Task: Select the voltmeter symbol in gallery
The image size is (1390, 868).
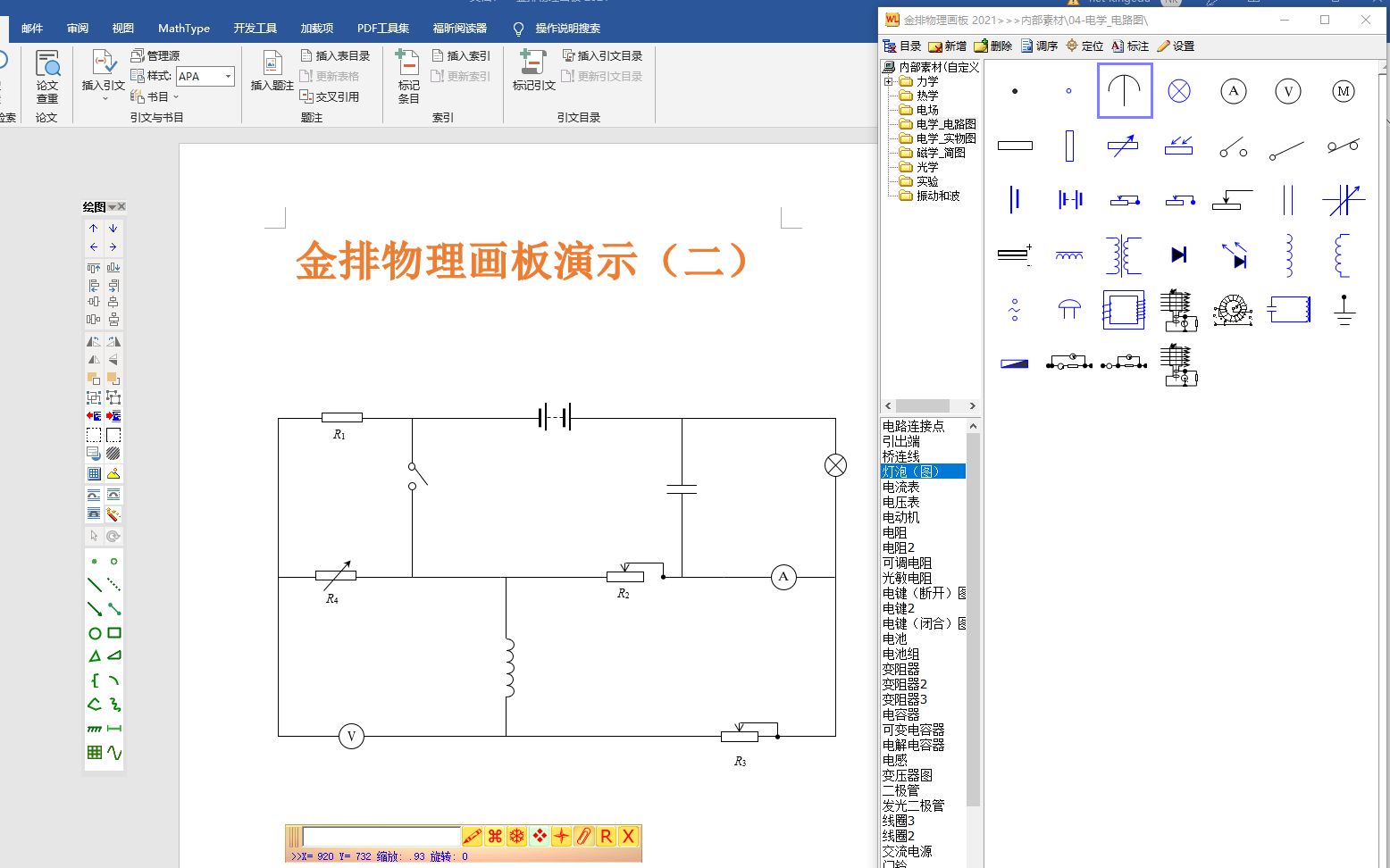Action: [x=1288, y=90]
